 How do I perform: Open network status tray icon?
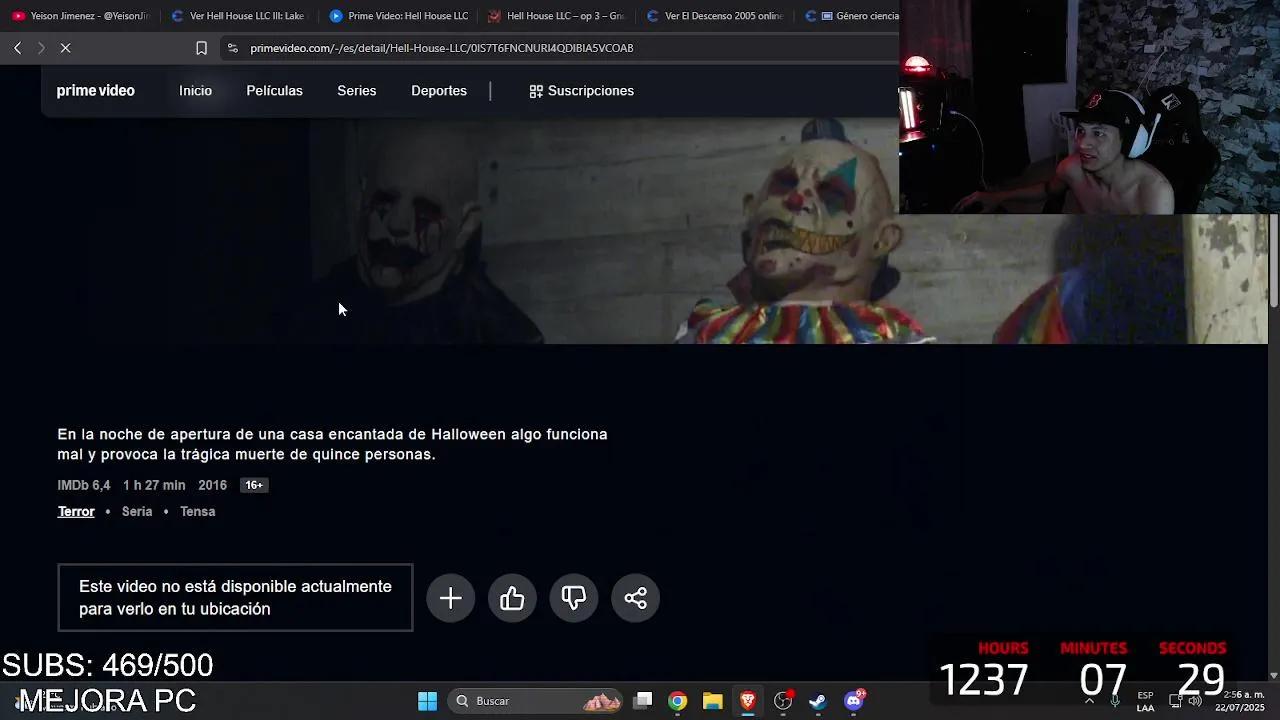(x=1176, y=701)
